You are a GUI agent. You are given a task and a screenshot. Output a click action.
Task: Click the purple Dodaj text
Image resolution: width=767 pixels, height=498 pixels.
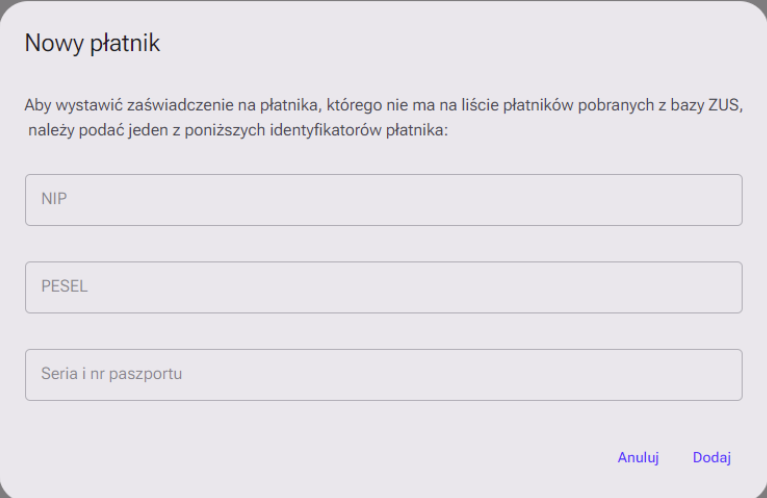coord(712,458)
